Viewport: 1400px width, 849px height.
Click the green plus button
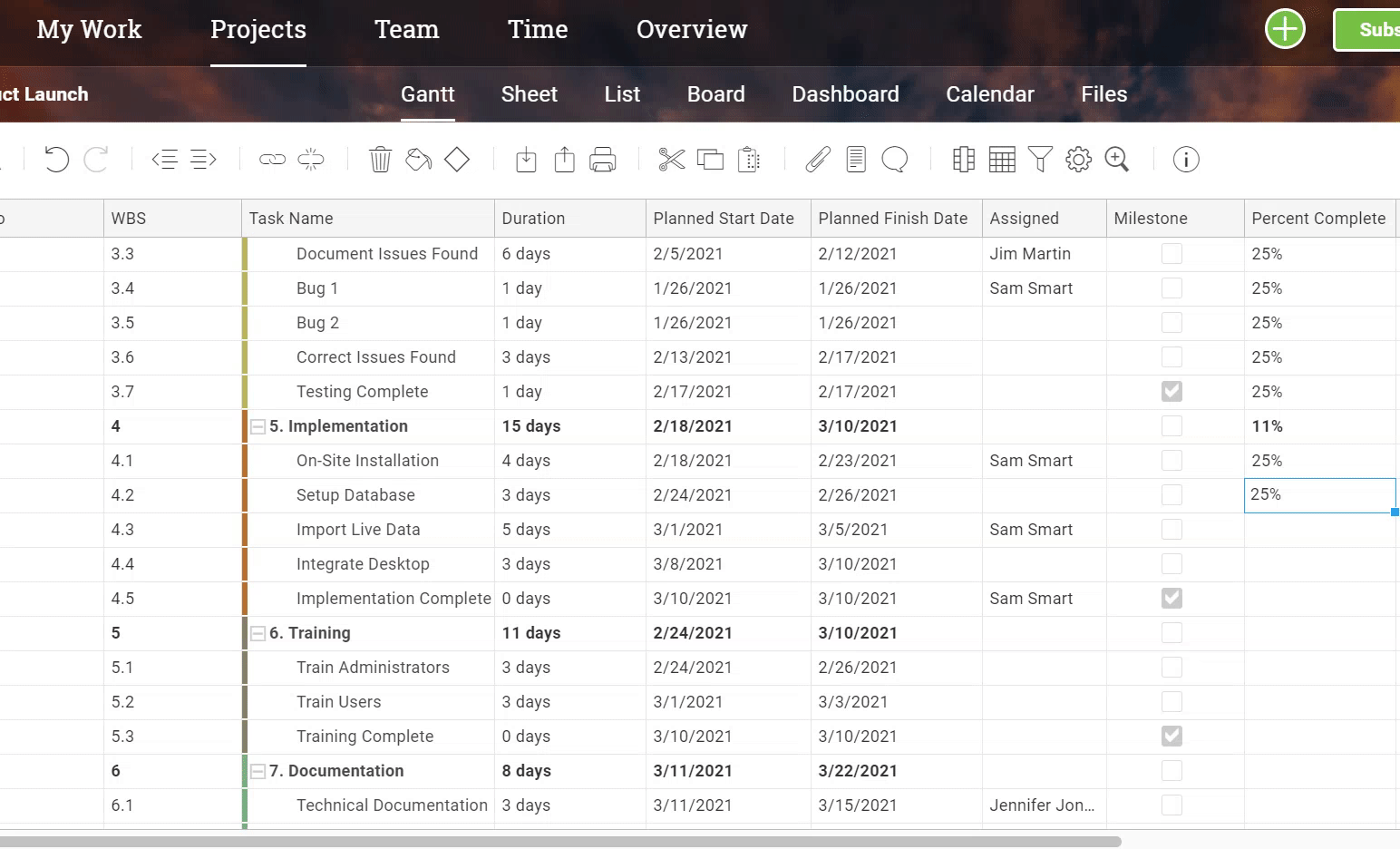click(x=1285, y=28)
